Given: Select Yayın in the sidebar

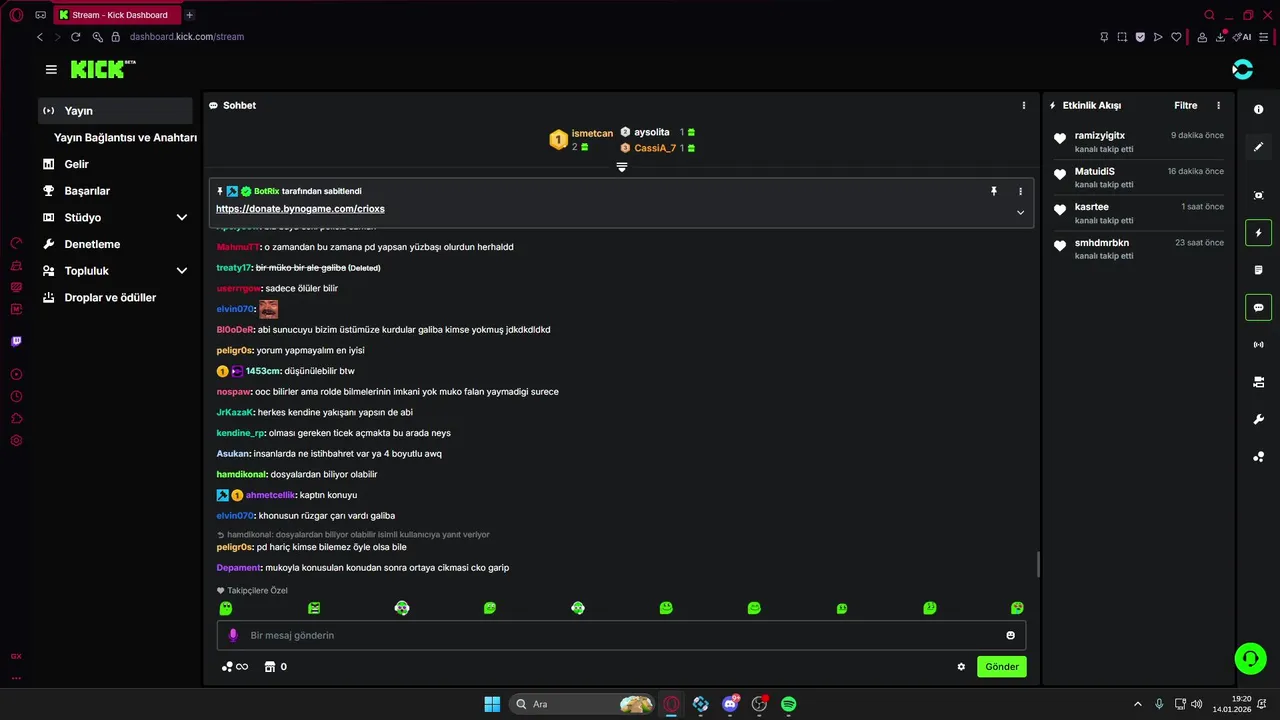Looking at the screenshot, I should (115, 111).
